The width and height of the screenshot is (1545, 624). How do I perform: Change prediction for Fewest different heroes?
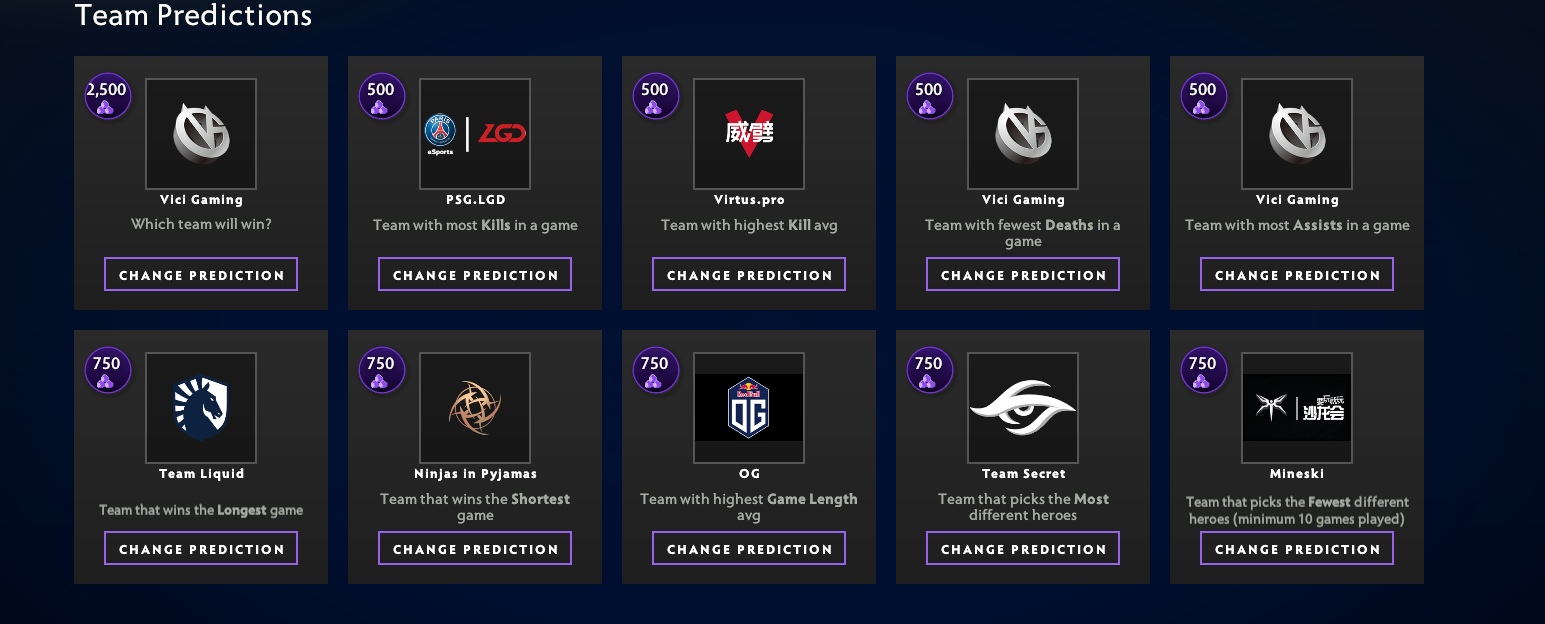[x=1297, y=548]
